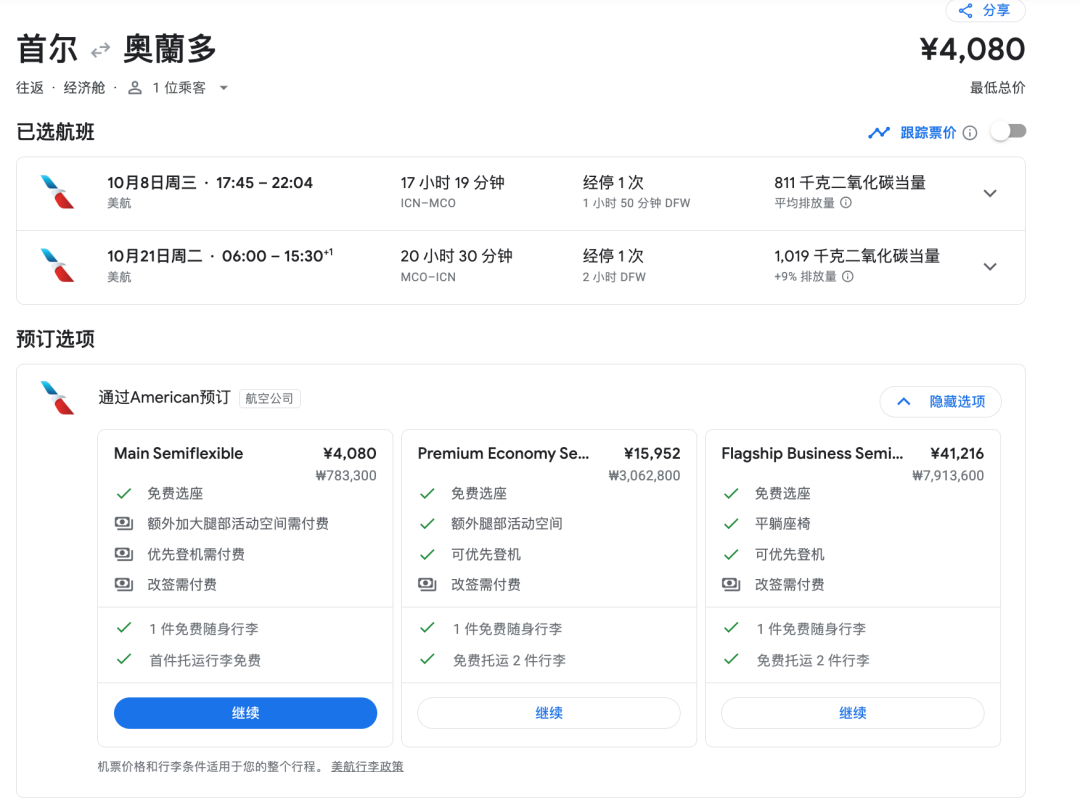Open the 美航行李政策 baggage policy link
The width and height of the screenshot is (1080, 809).
point(367,767)
